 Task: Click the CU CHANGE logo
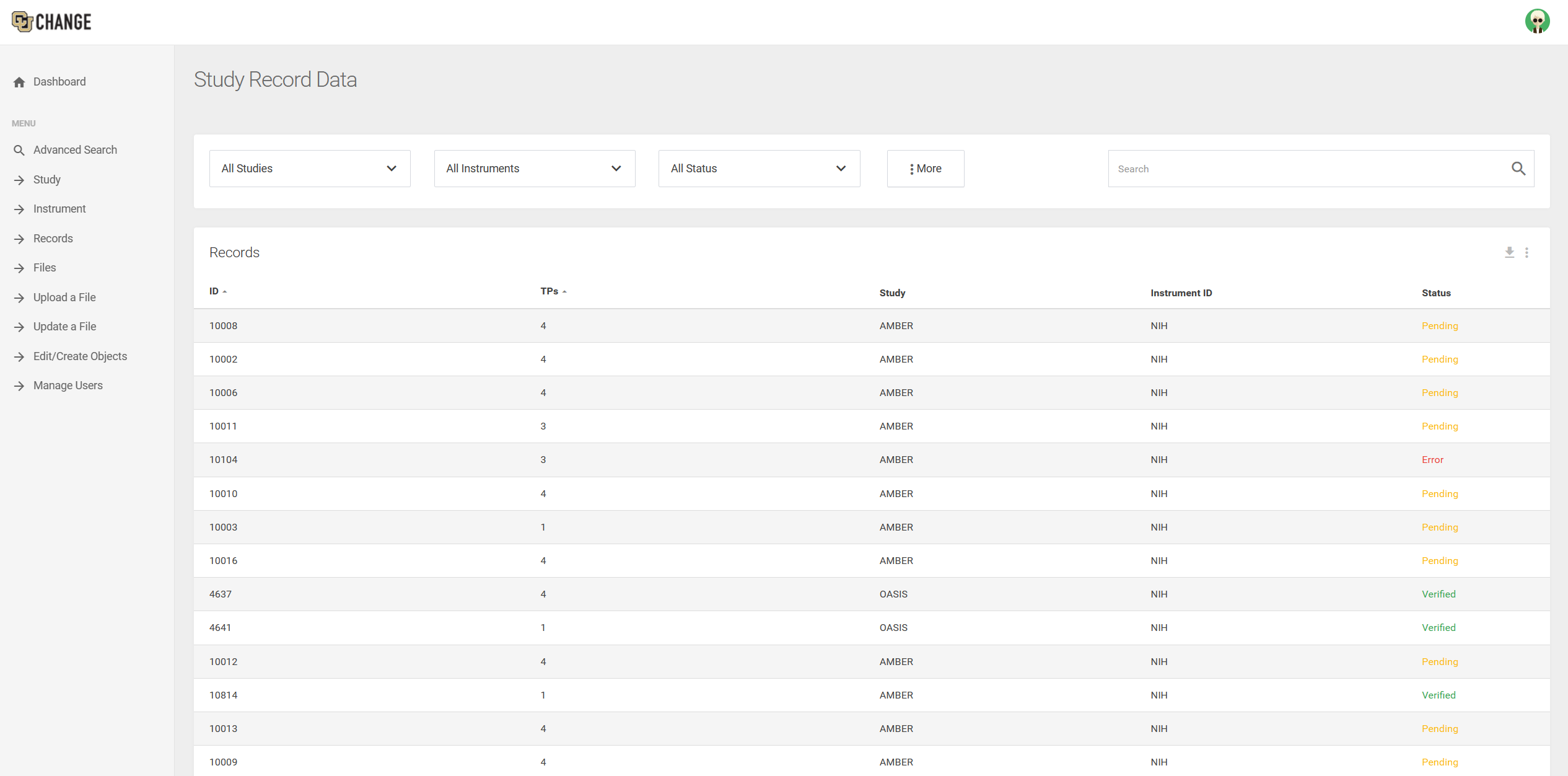(51, 21)
